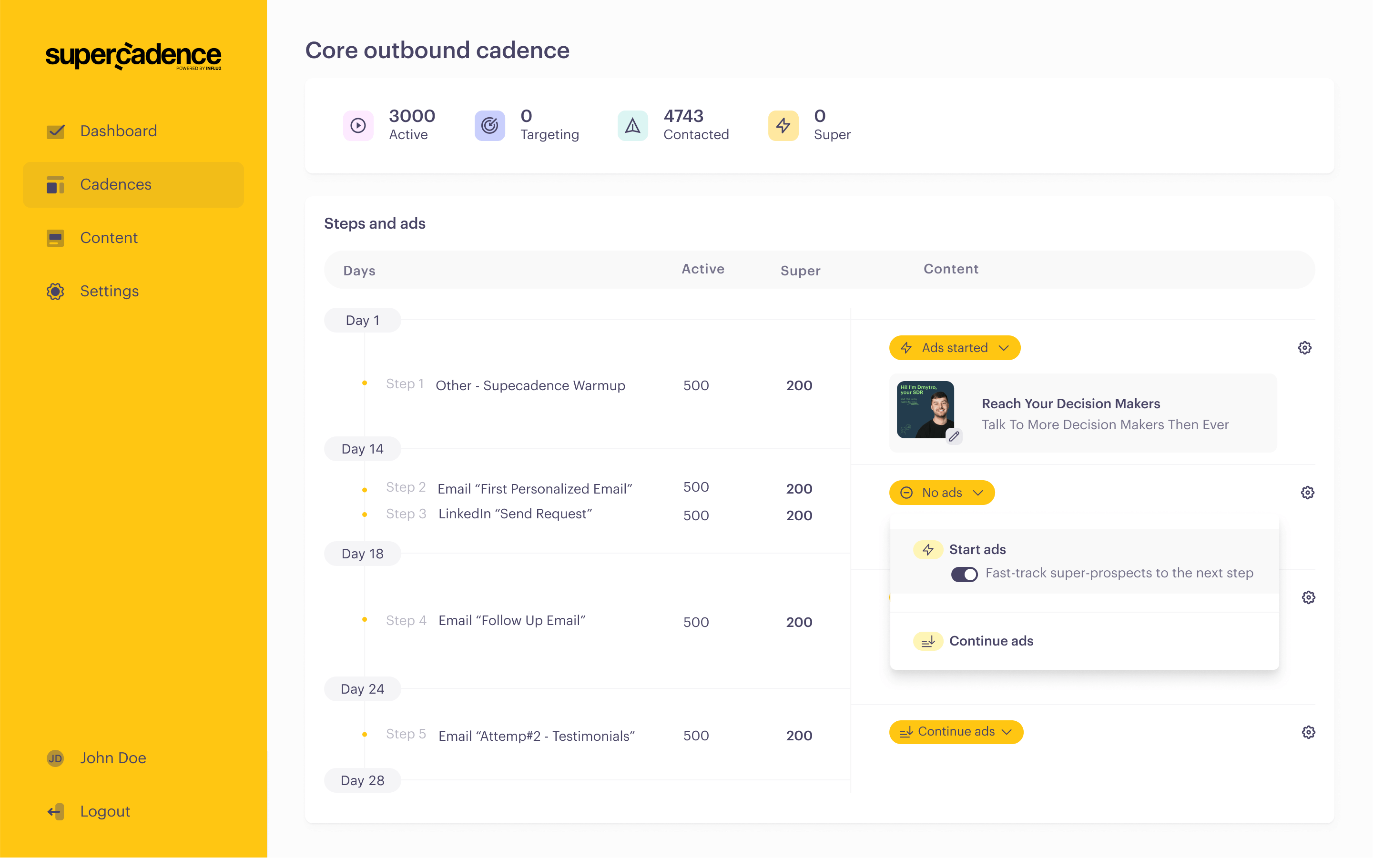Click the Targeting bullseye icon

[x=489, y=125]
